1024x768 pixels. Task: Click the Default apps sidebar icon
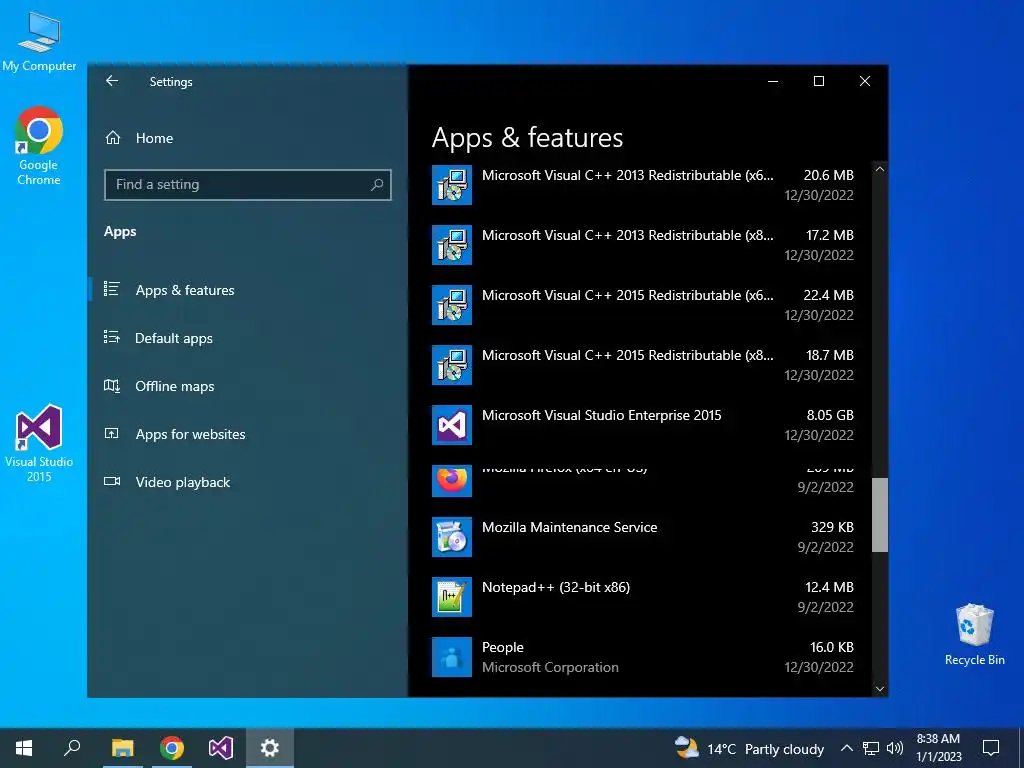pos(112,337)
